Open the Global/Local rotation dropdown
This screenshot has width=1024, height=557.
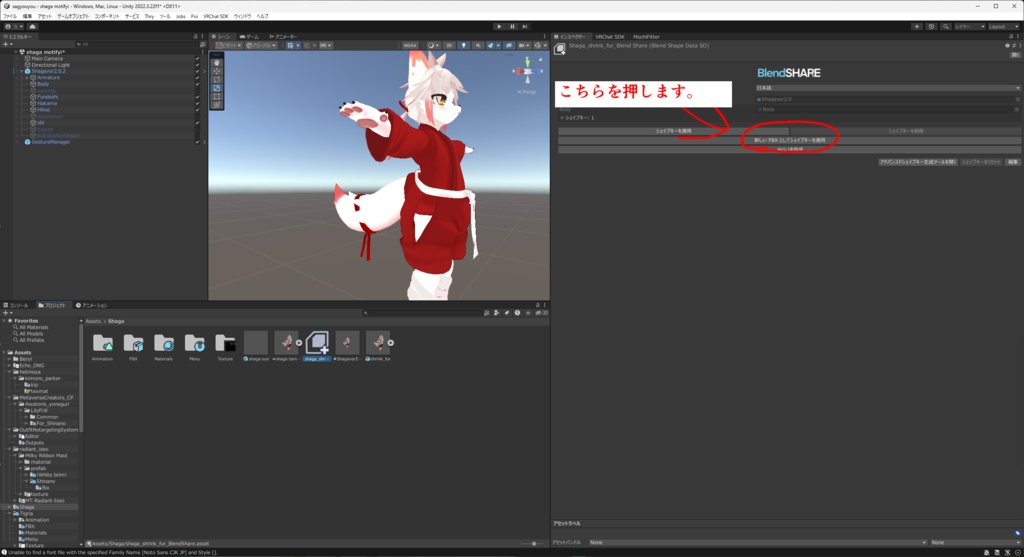(262, 46)
